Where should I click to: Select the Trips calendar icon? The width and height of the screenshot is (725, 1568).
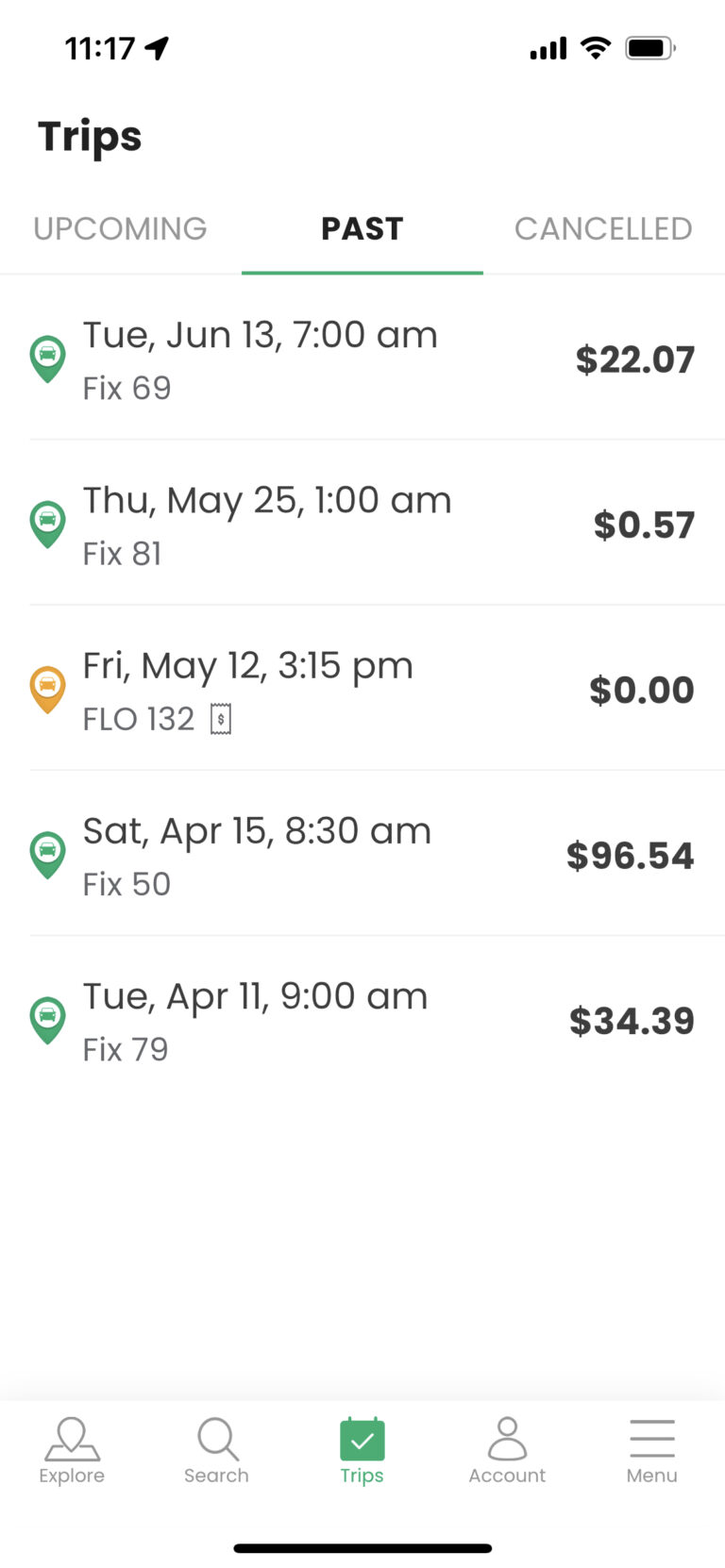click(362, 1440)
